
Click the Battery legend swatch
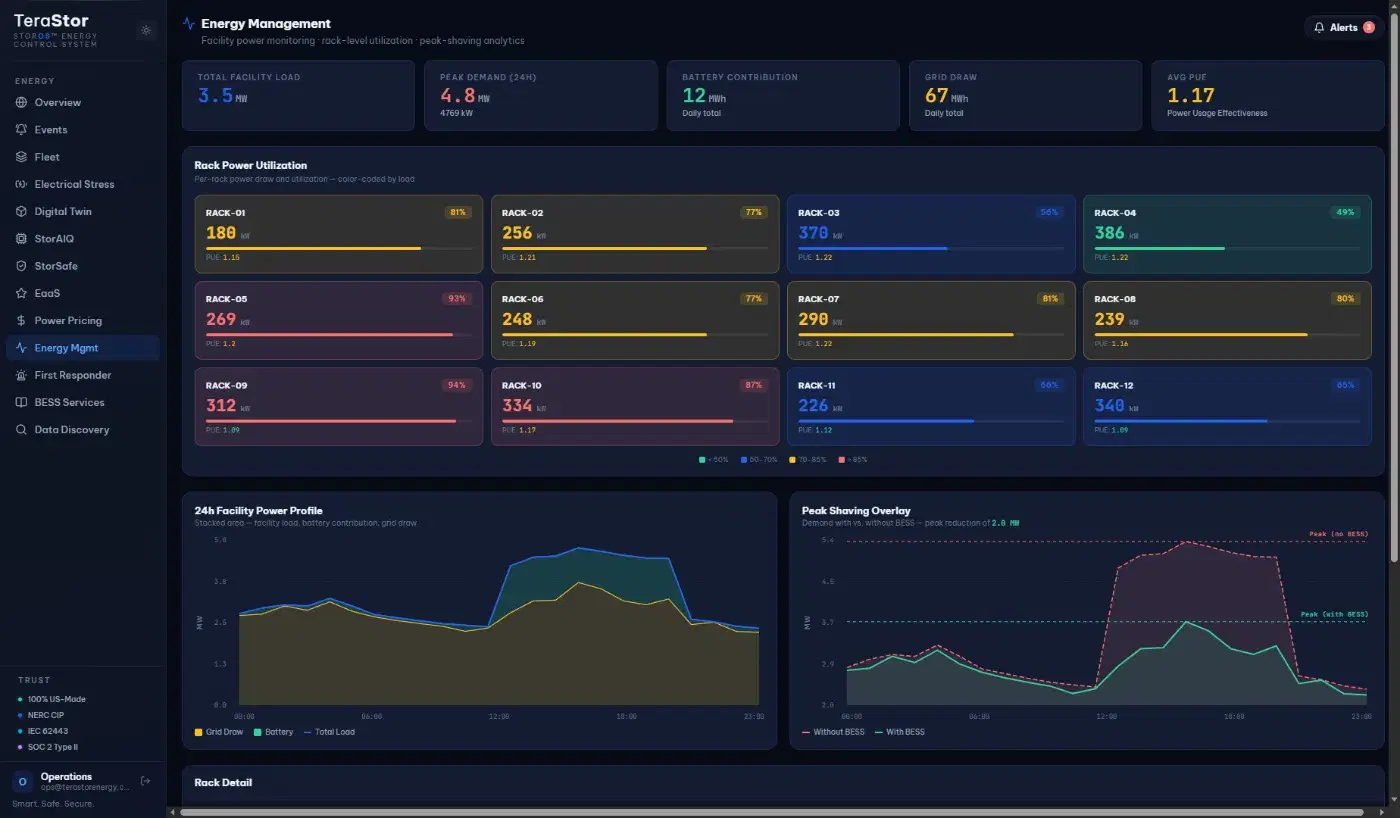tap(257, 732)
